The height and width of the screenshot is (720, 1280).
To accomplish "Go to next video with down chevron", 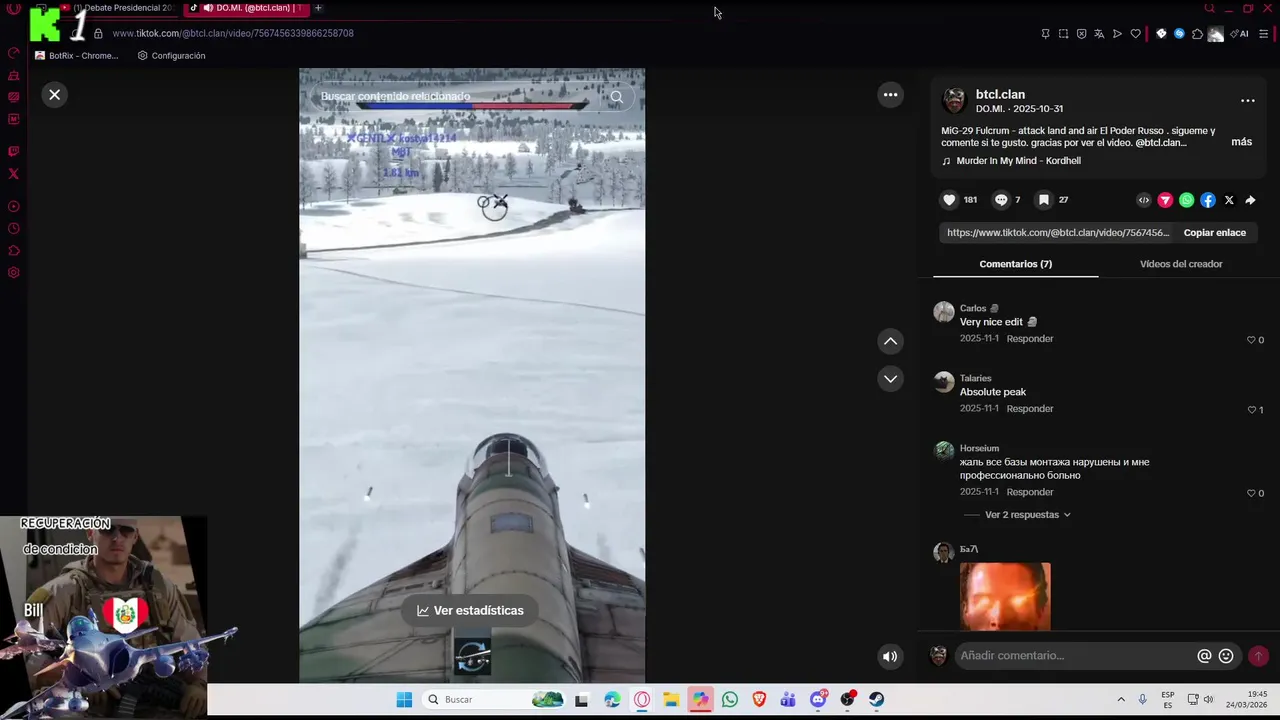I will click(x=890, y=379).
